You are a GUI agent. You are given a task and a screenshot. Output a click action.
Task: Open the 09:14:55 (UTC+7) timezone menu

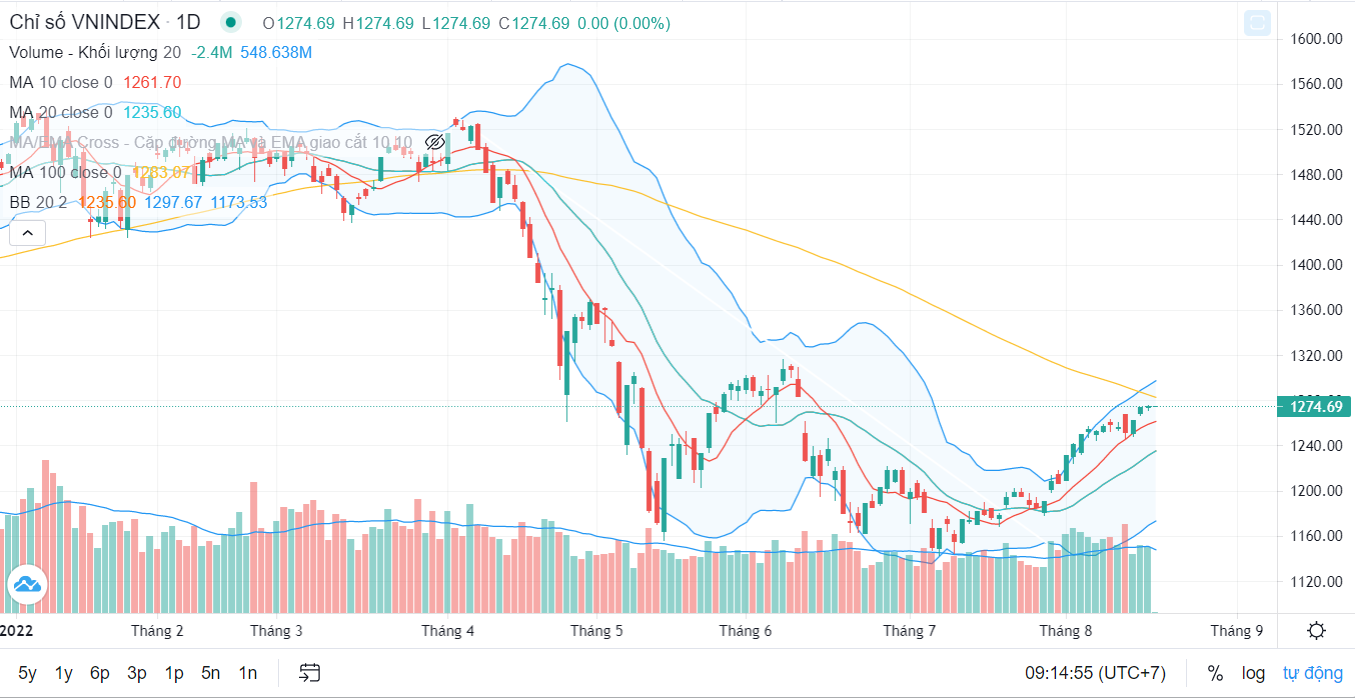(x=1095, y=673)
